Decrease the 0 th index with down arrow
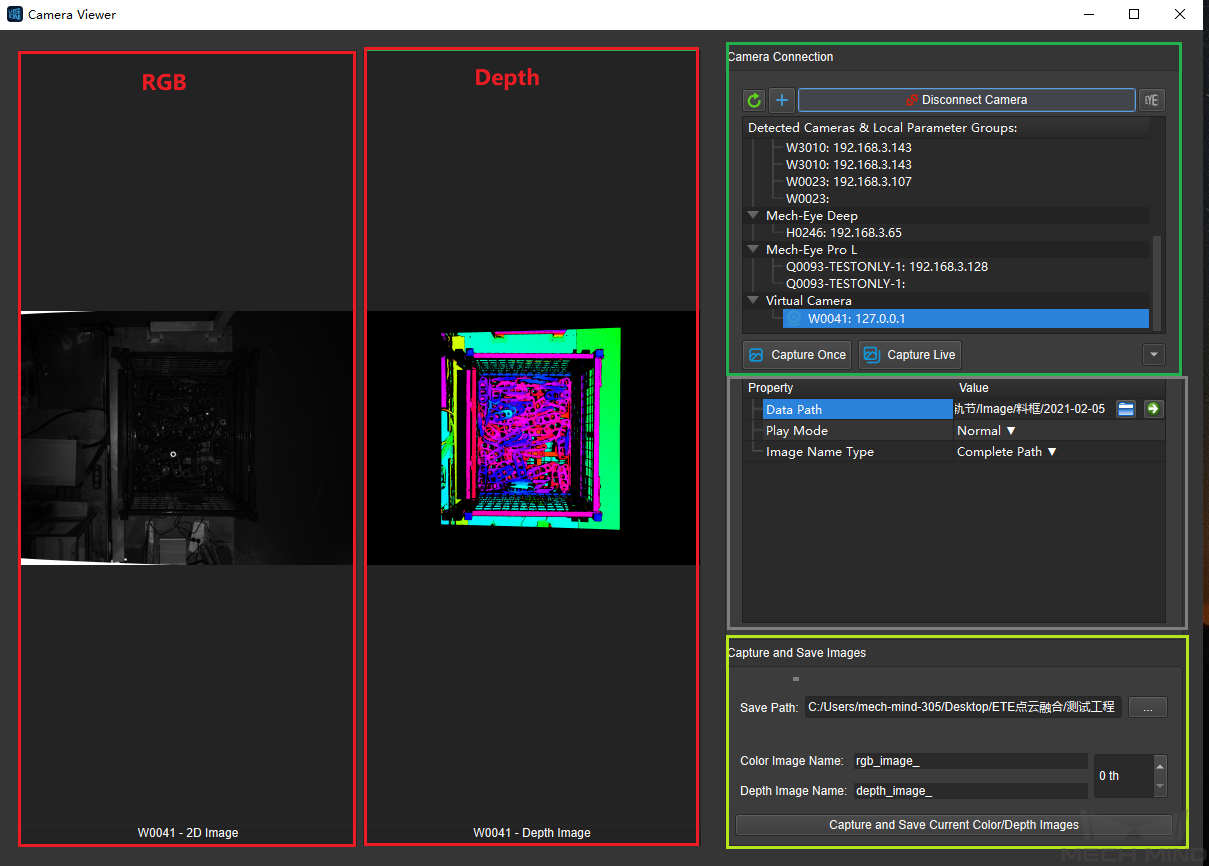This screenshot has height=866, width=1209. click(1160, 787)
